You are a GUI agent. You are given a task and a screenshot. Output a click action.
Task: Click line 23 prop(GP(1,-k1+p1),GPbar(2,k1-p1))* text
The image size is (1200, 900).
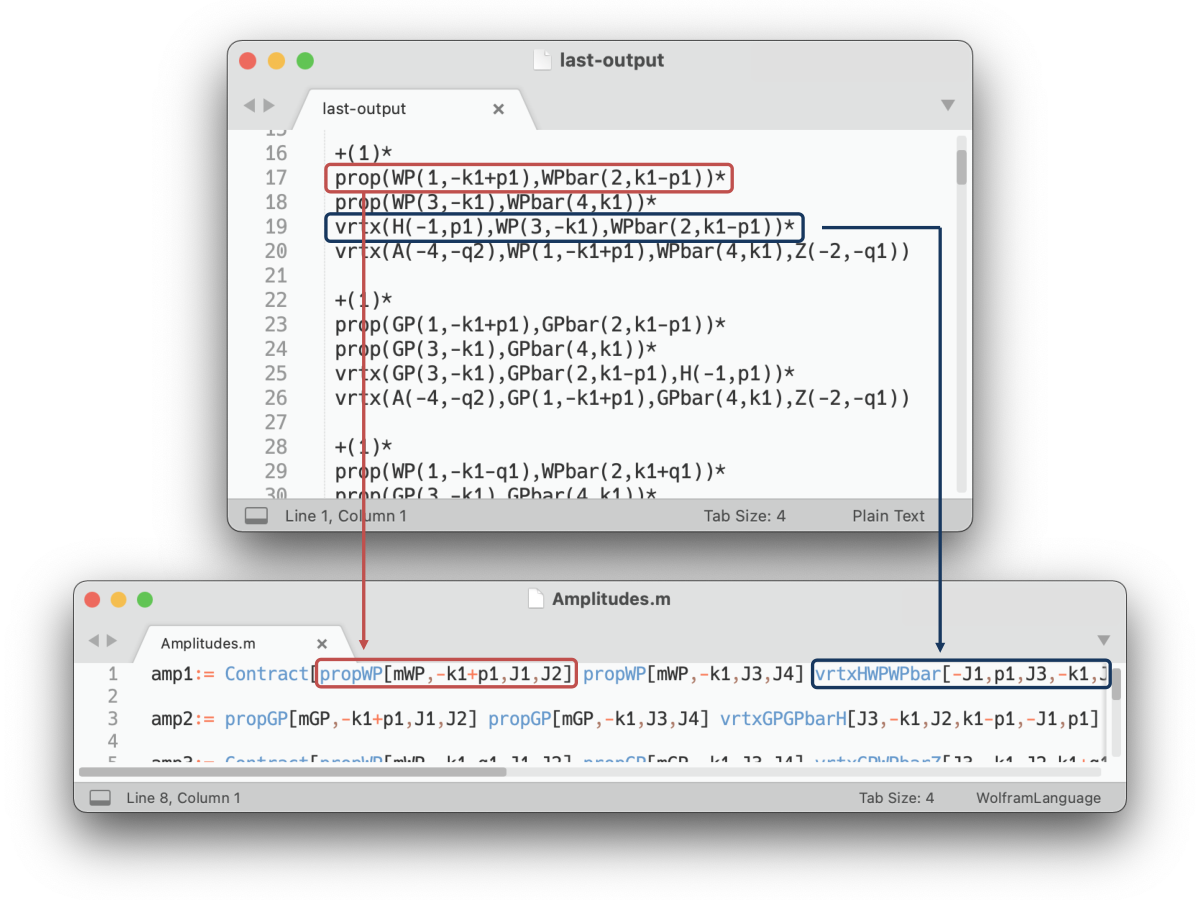(530, 325)
